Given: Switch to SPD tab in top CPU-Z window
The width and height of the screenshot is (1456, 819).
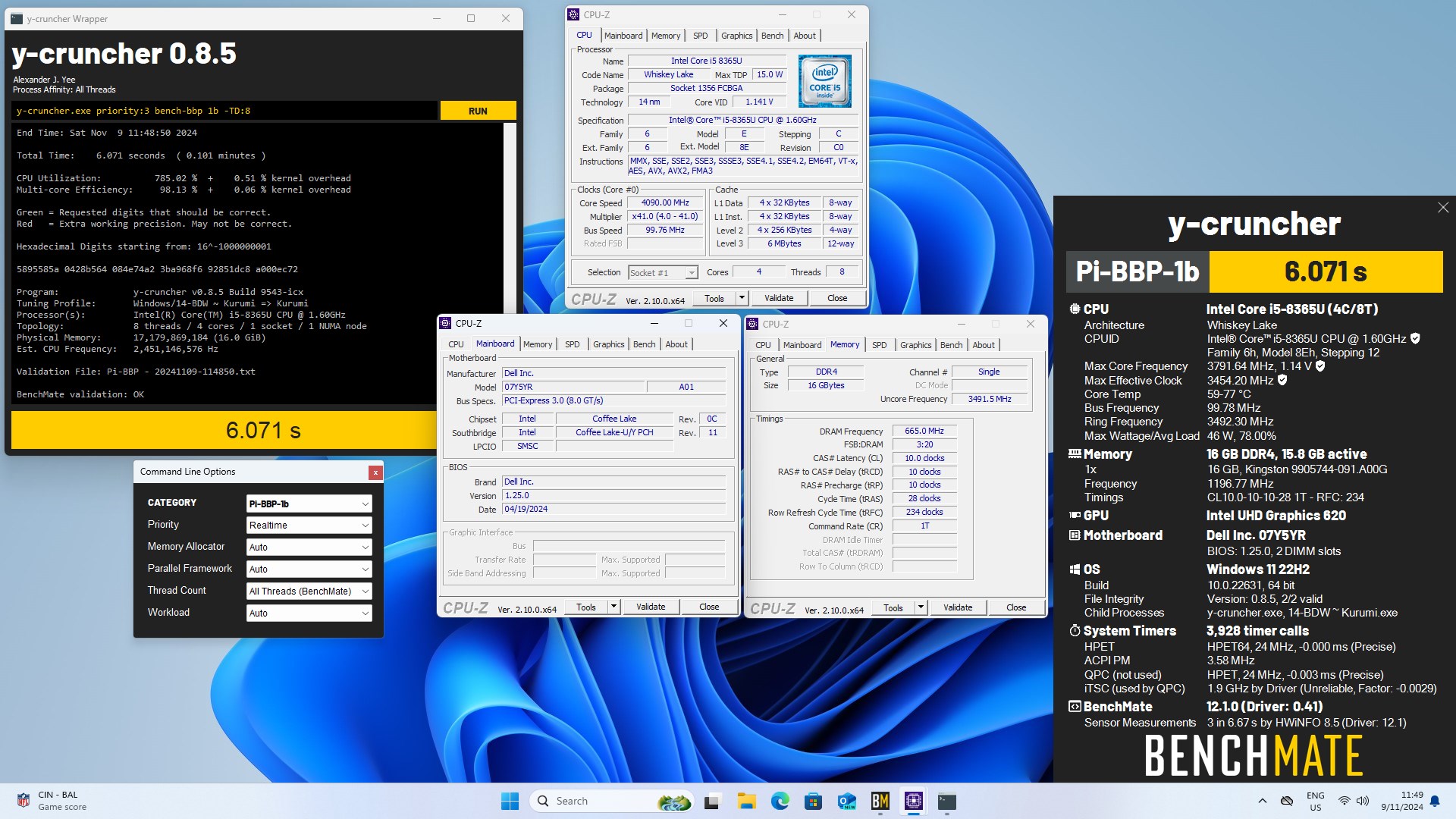Looking at the screenshot, I should point(701,36).
